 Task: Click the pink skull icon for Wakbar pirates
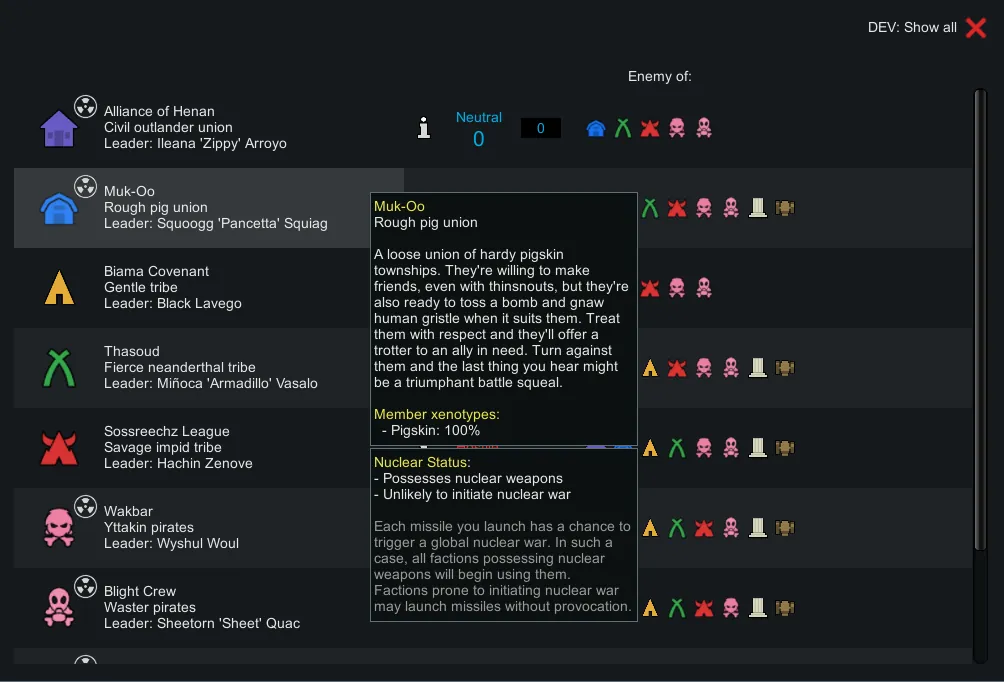(x=58, y=527)
